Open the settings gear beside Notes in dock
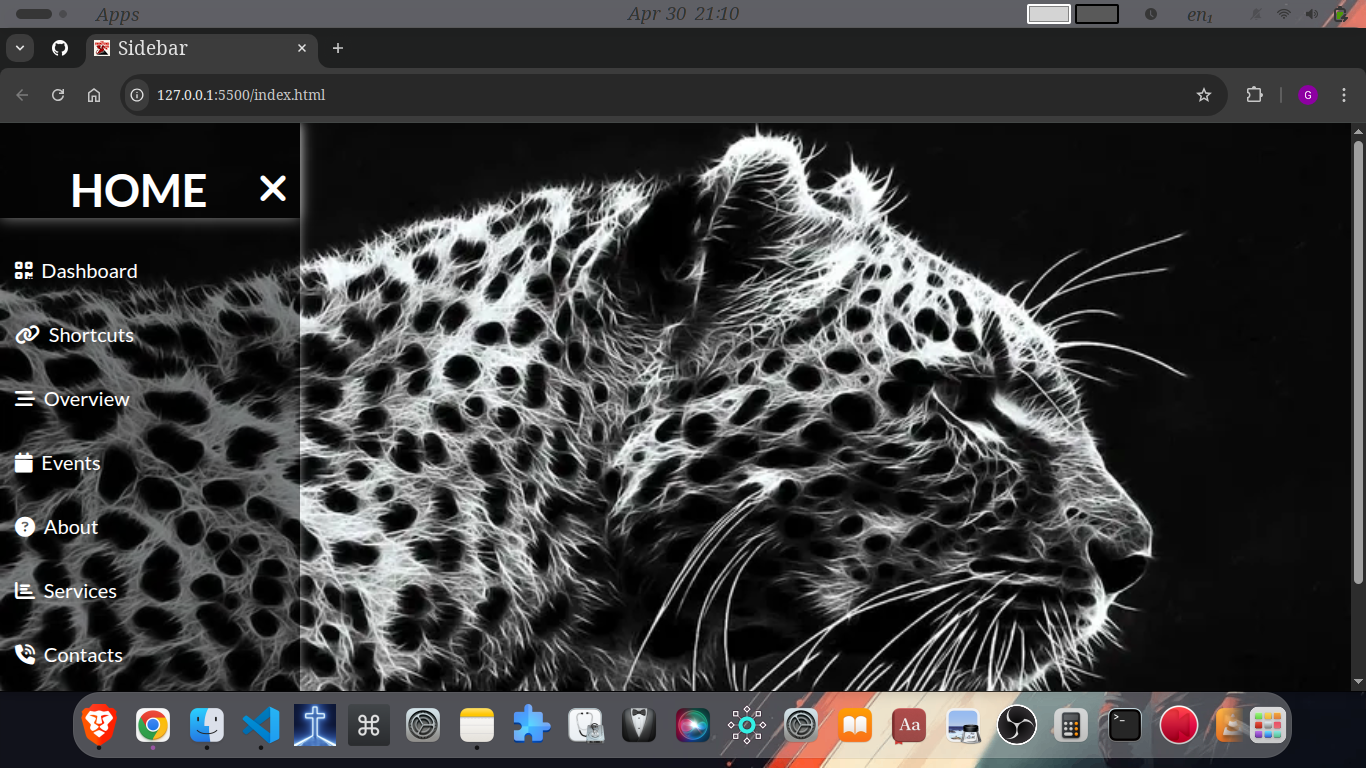This screenshot has width=1366, height=768. pos(423,725)
